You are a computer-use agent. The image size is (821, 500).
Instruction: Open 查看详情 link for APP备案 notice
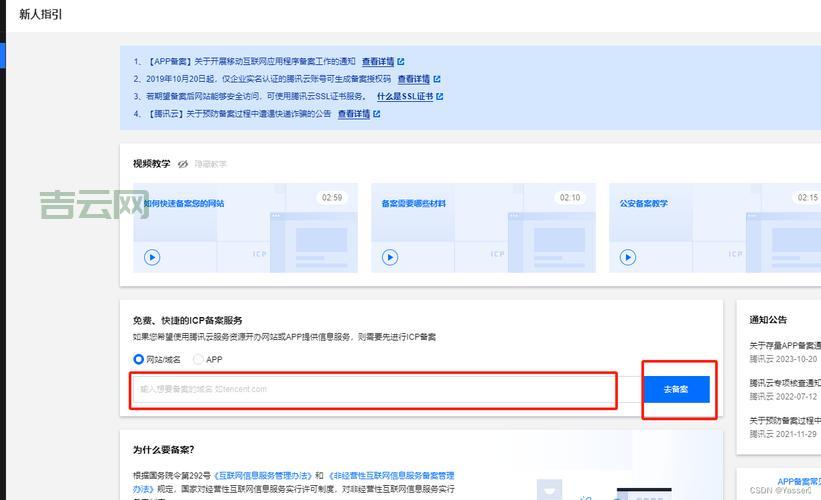378,61
